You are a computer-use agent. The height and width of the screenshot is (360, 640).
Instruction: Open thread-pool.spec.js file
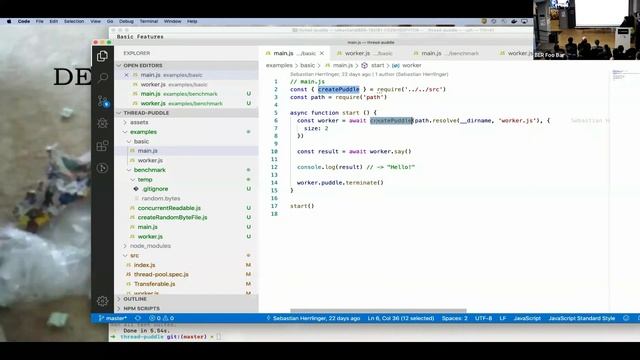[161, 274]
